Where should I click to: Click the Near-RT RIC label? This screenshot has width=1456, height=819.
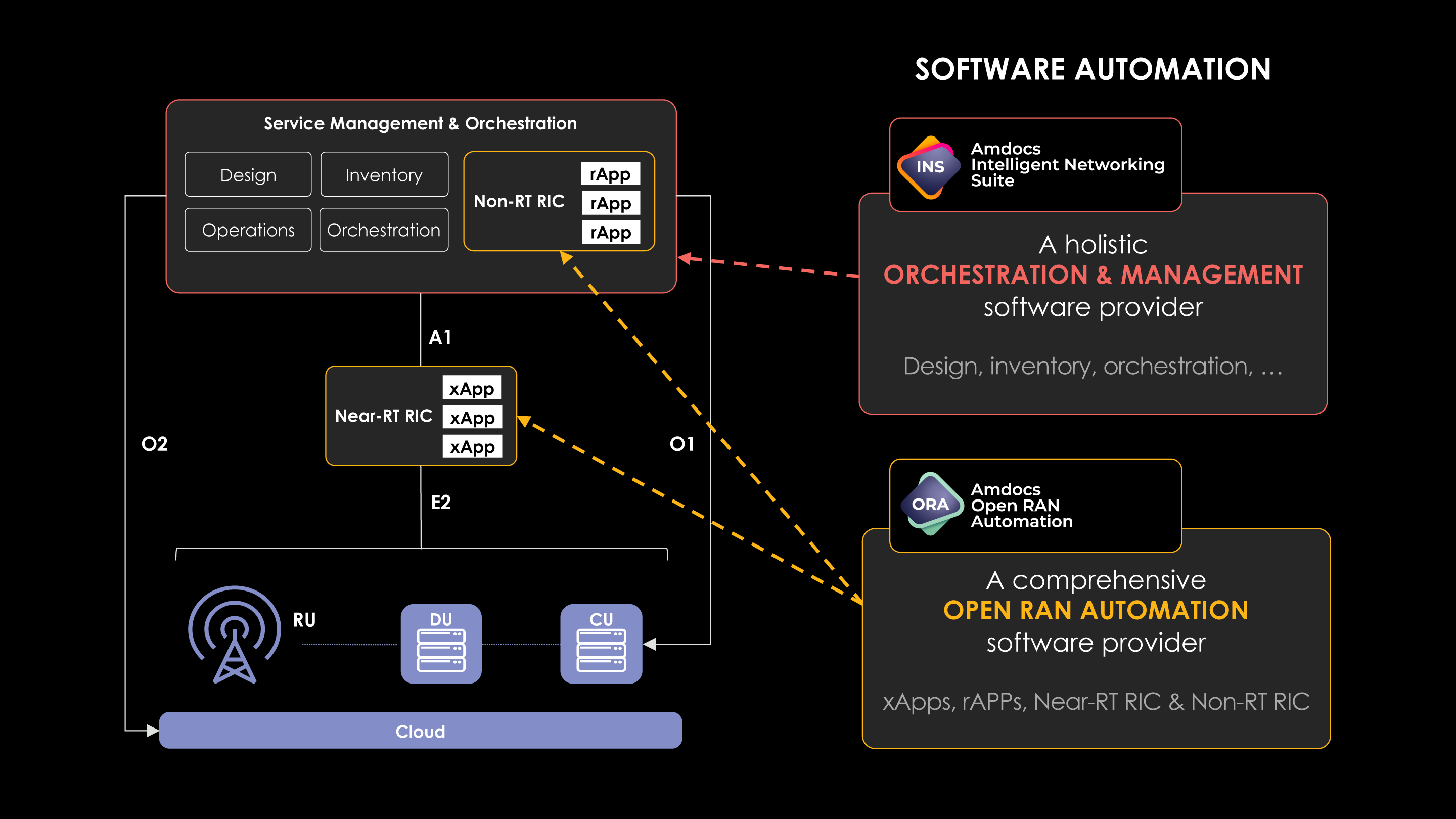[x=383, y=416]
